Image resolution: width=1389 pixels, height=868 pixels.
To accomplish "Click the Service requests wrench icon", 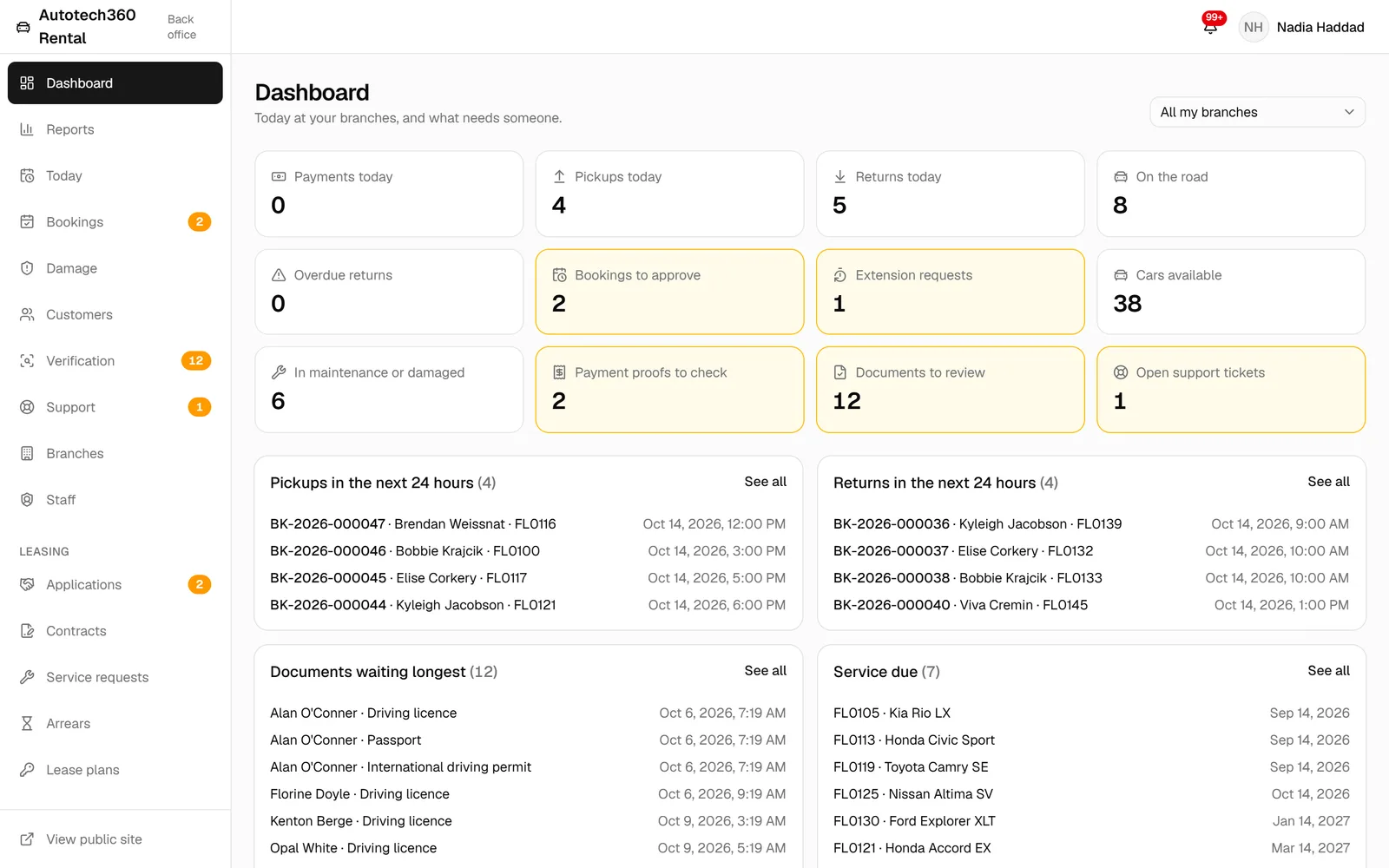I will 27,677.
